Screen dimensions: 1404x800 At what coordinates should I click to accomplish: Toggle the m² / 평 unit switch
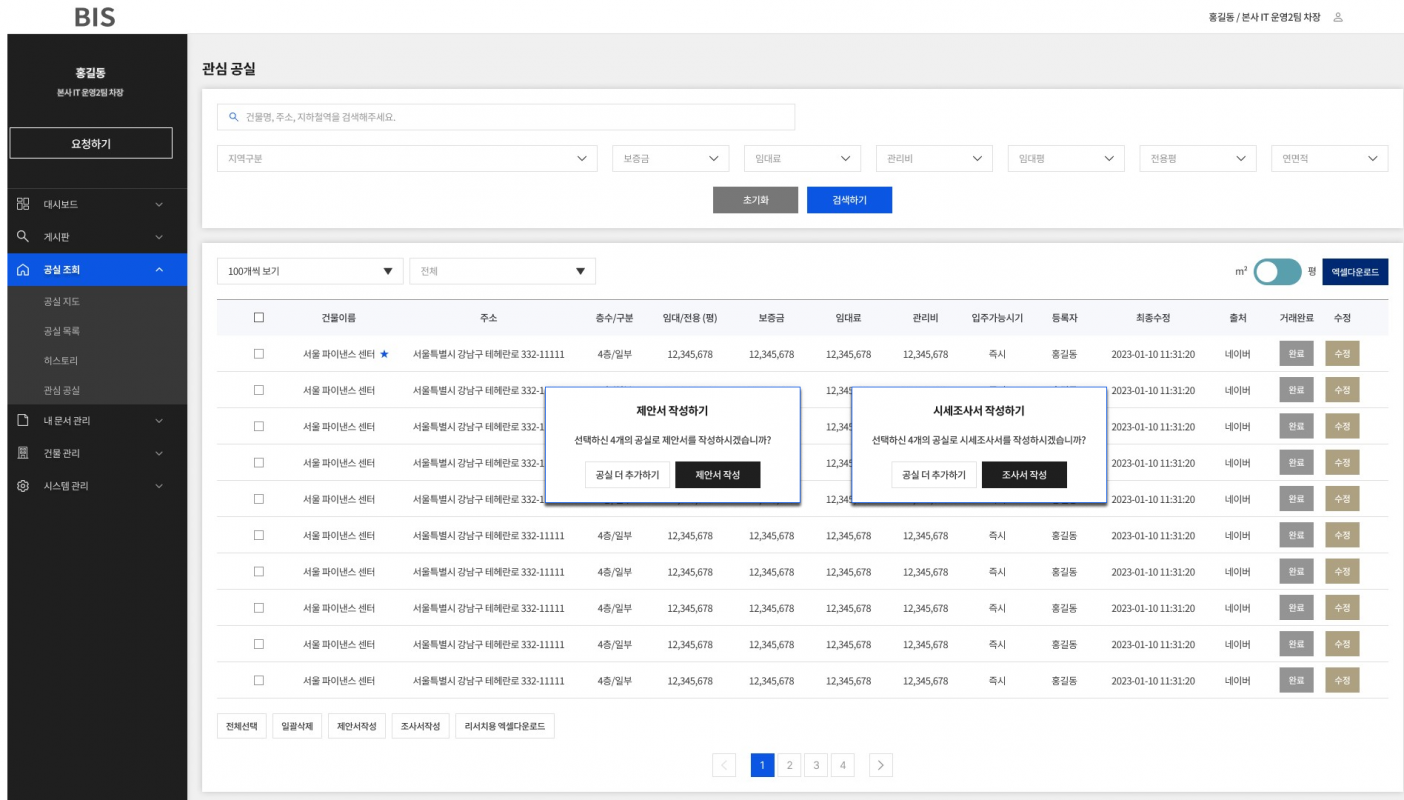coord(1277,272)
